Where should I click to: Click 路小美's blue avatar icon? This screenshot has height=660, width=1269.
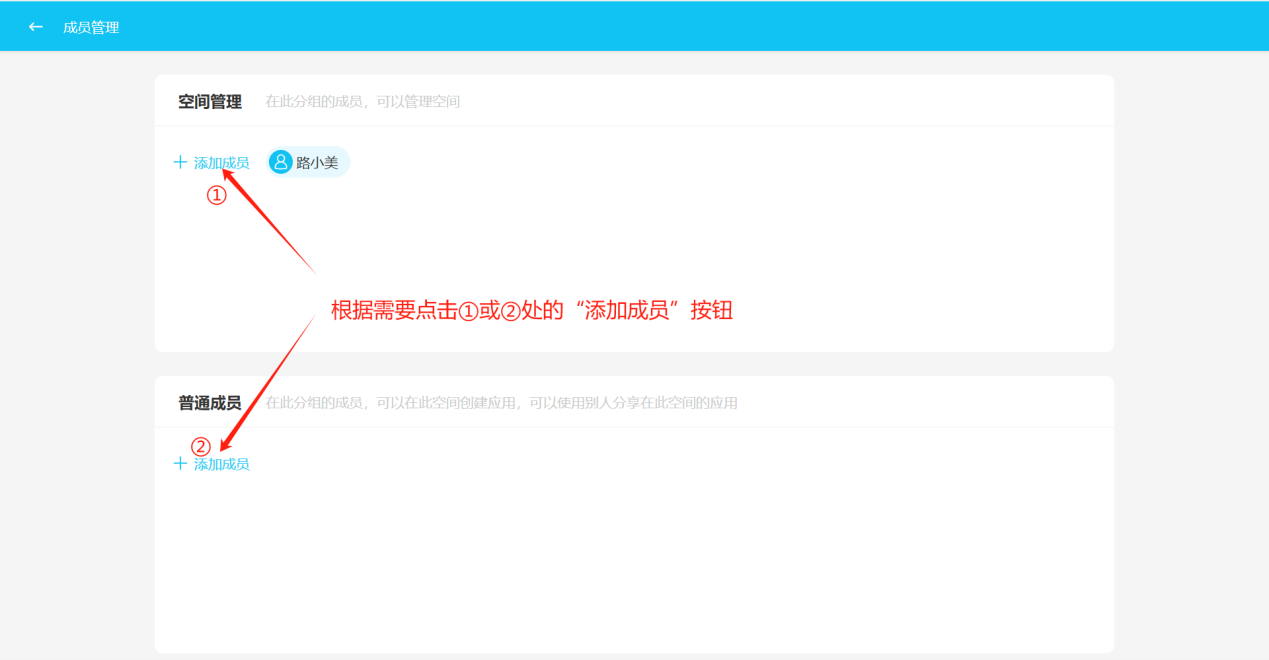point(281,162)
